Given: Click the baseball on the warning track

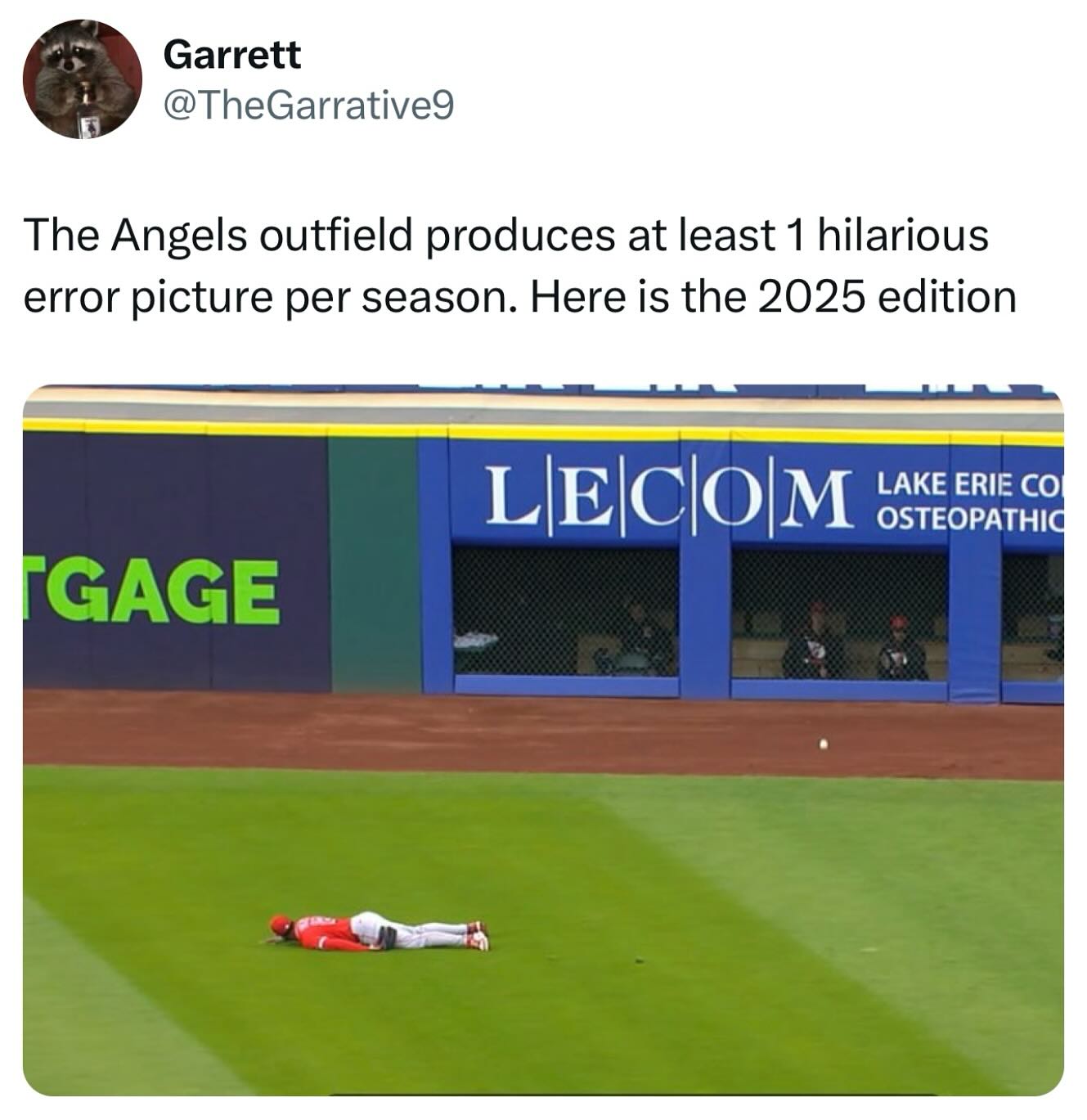Looking at the screenshot, I should (824, 744).
